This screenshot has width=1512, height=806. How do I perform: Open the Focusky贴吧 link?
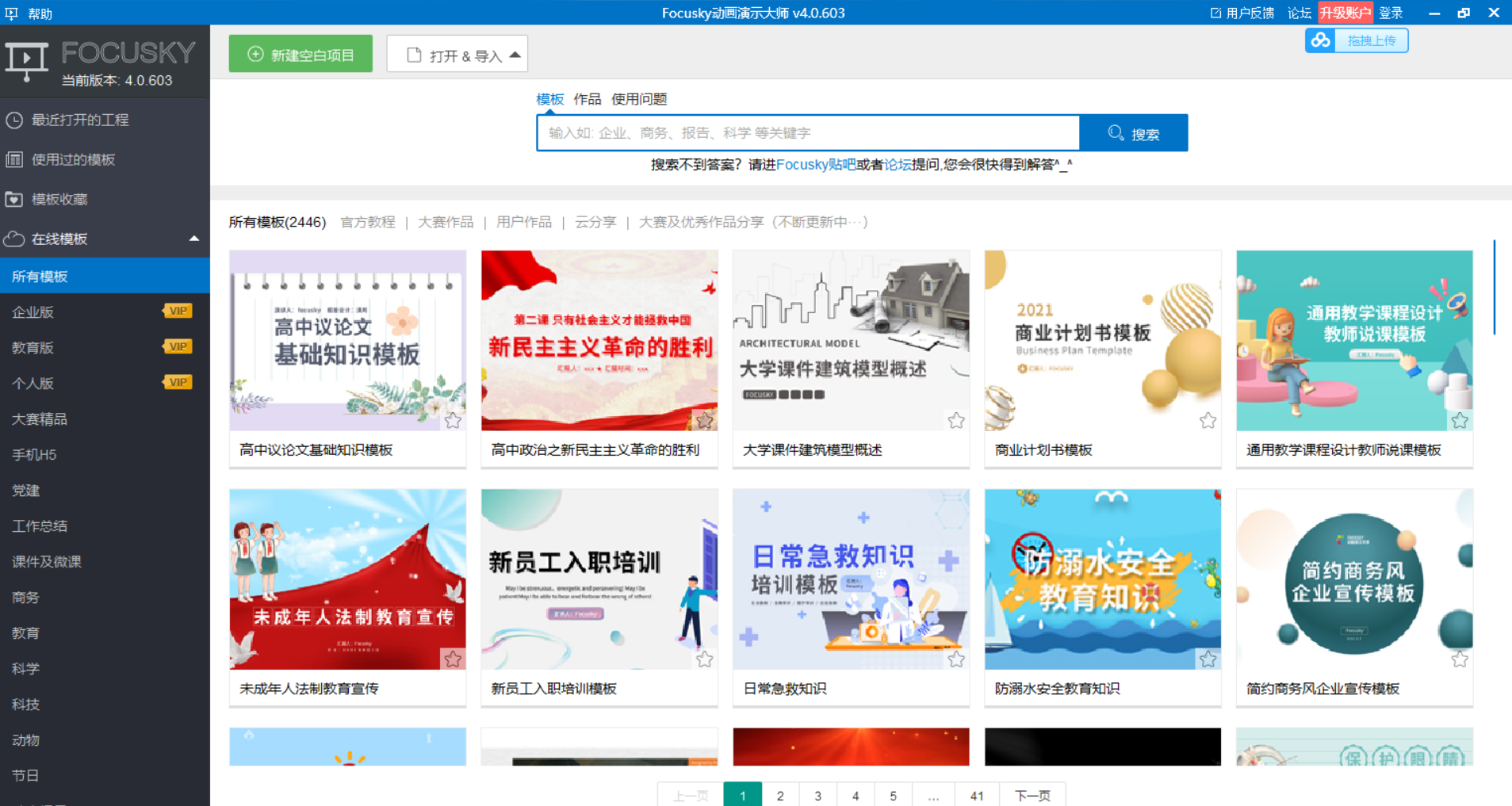[816, 165]
